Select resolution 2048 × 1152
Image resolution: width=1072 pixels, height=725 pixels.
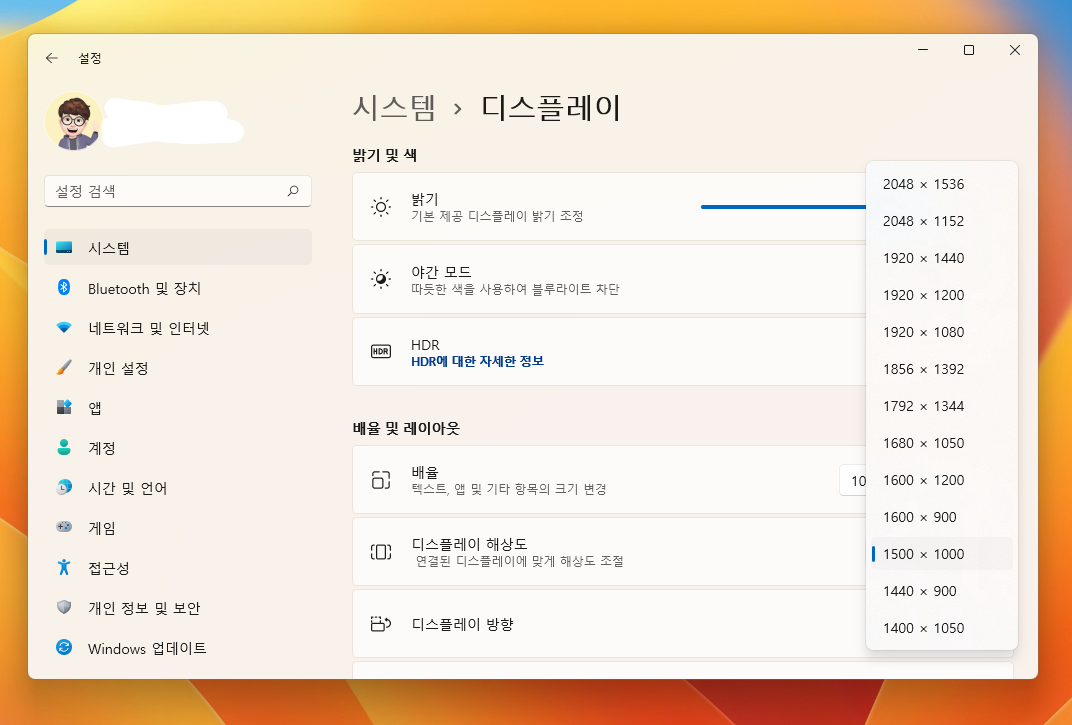coord(941,221)
